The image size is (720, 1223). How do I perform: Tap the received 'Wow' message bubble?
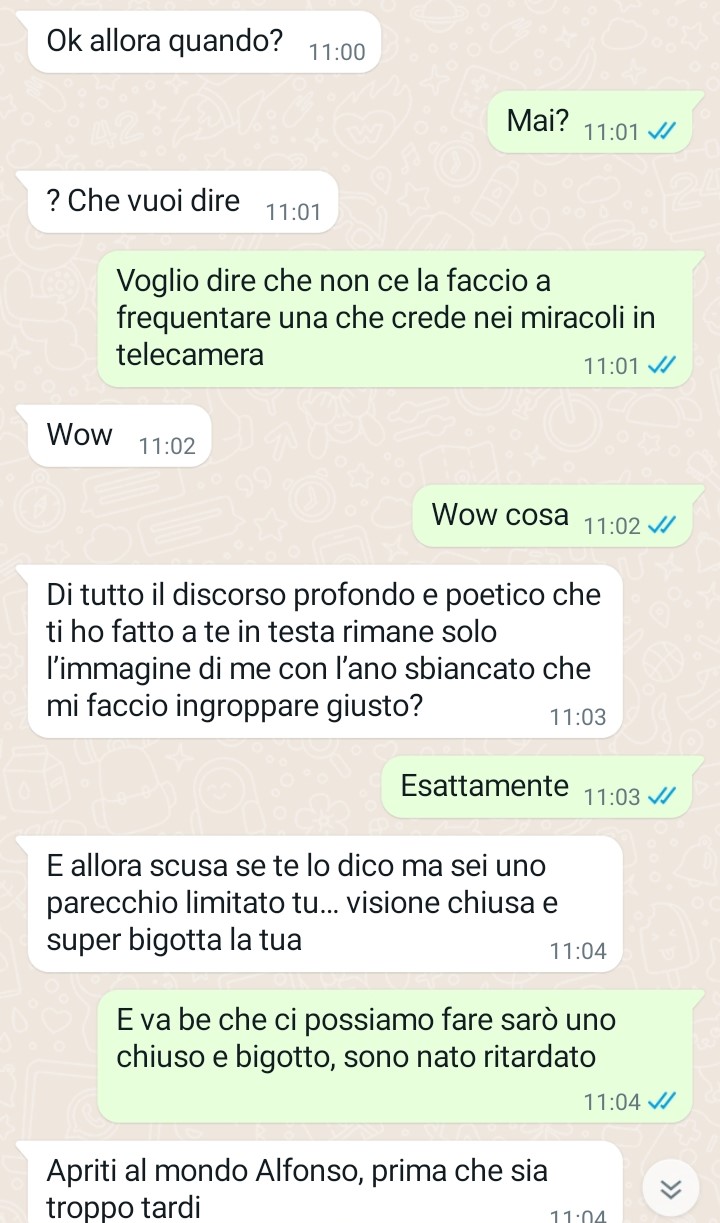(120, 436)
